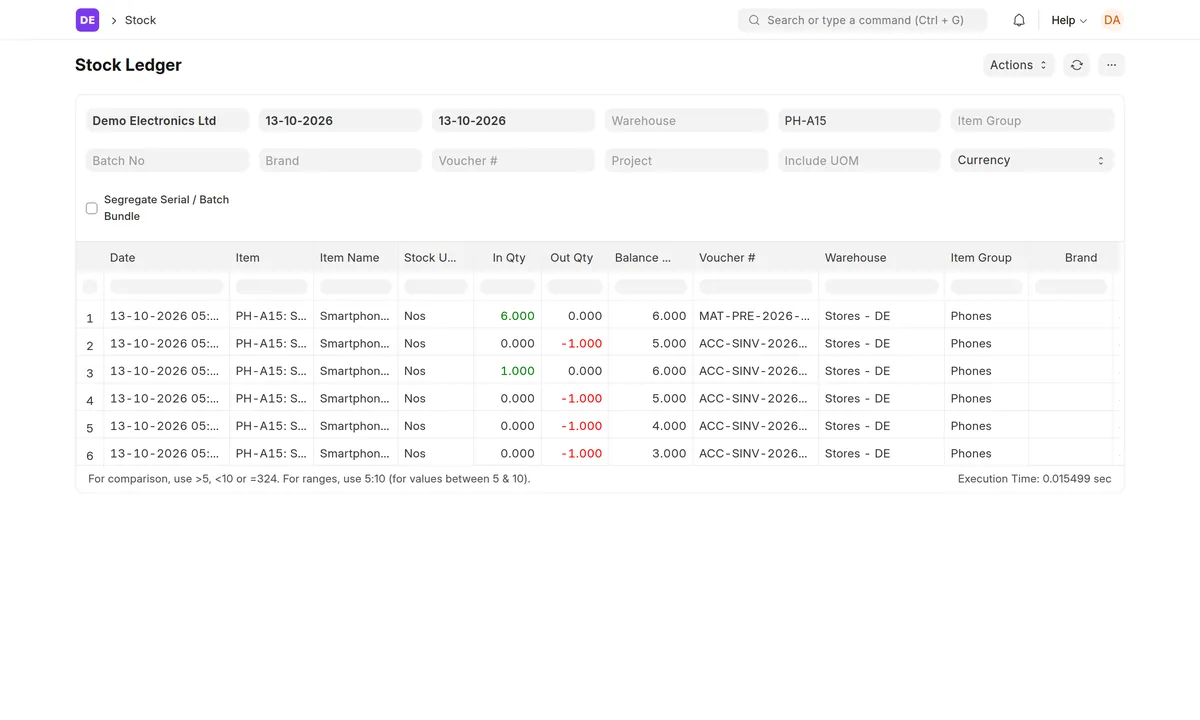This screenshot has height=720, width=1200.
Task: Click the Phones item group in row 6
Action: coord(986,453)
